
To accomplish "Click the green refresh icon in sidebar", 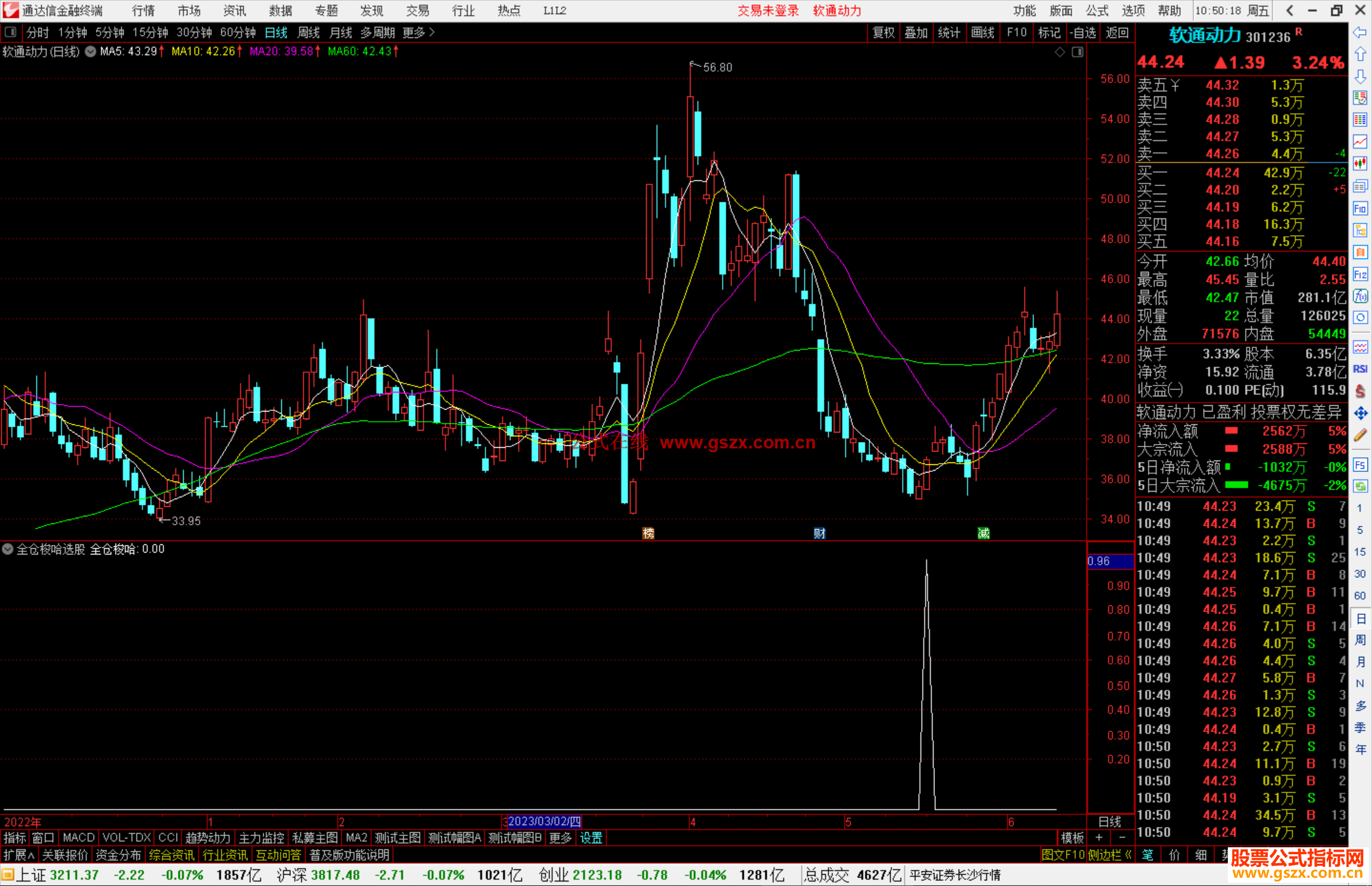I will click(1360, 487).
